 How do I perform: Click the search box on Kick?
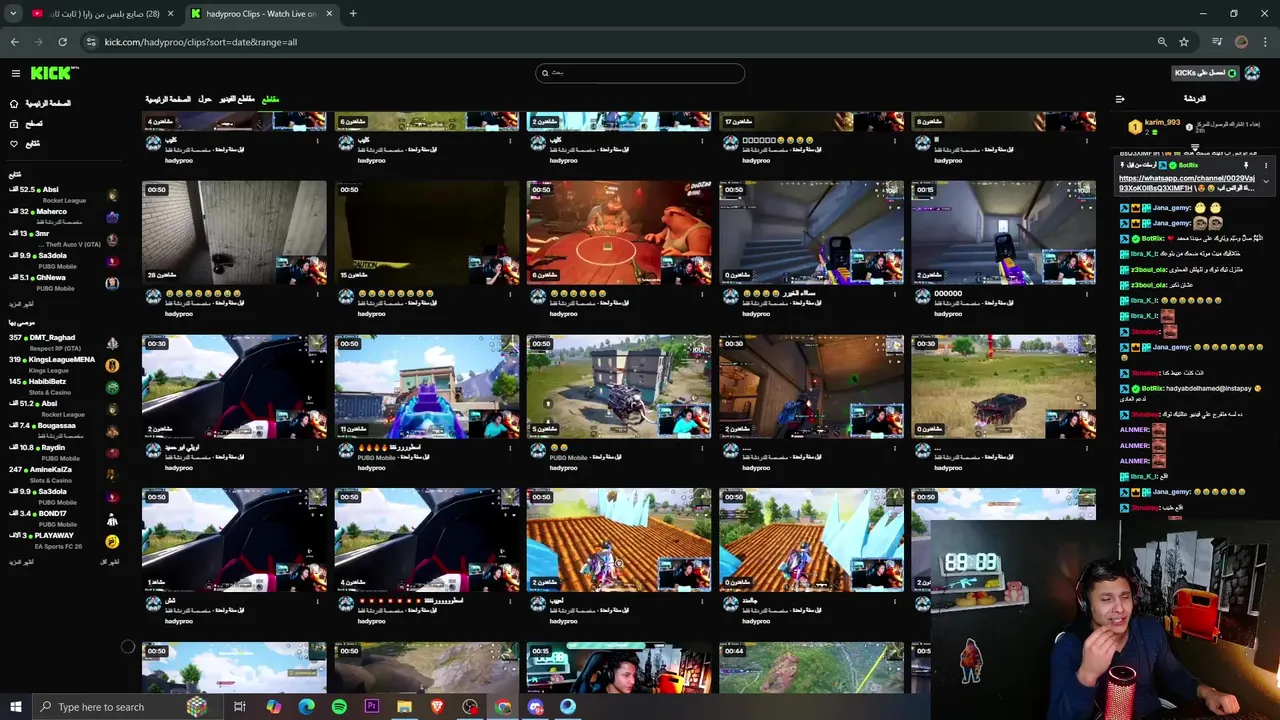[640, 73]
